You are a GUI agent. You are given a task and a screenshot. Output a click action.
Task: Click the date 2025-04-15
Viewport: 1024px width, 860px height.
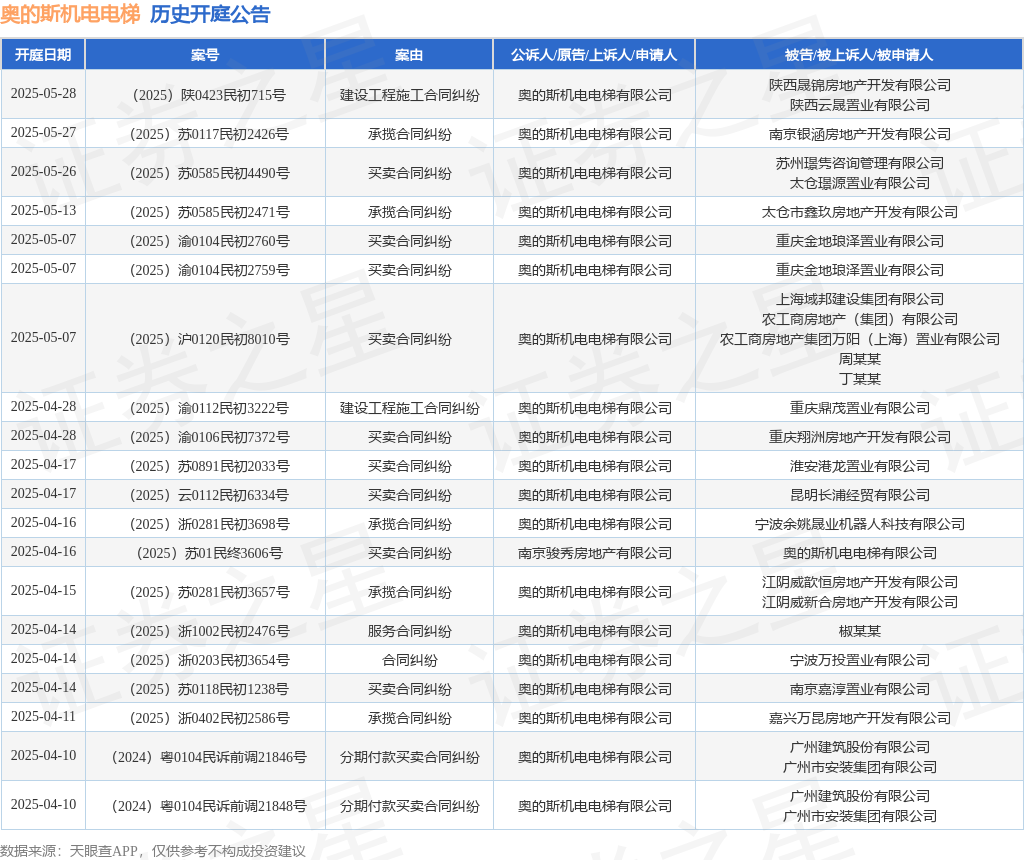pyautogui.click(x=43, y=590)
